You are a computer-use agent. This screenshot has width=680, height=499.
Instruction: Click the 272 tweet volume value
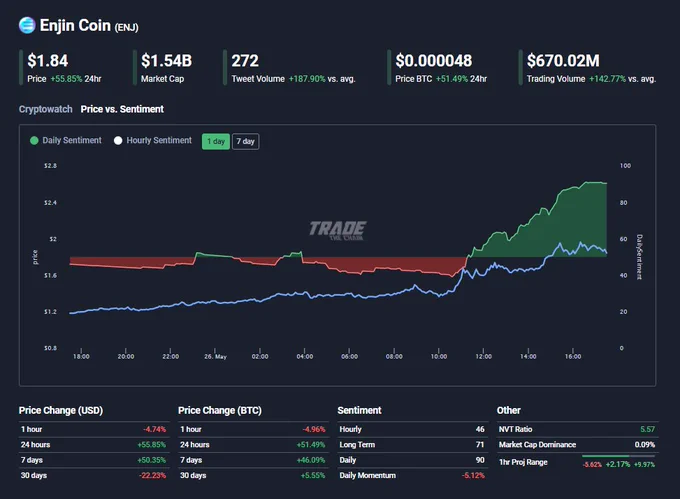[x=245, y=61]
